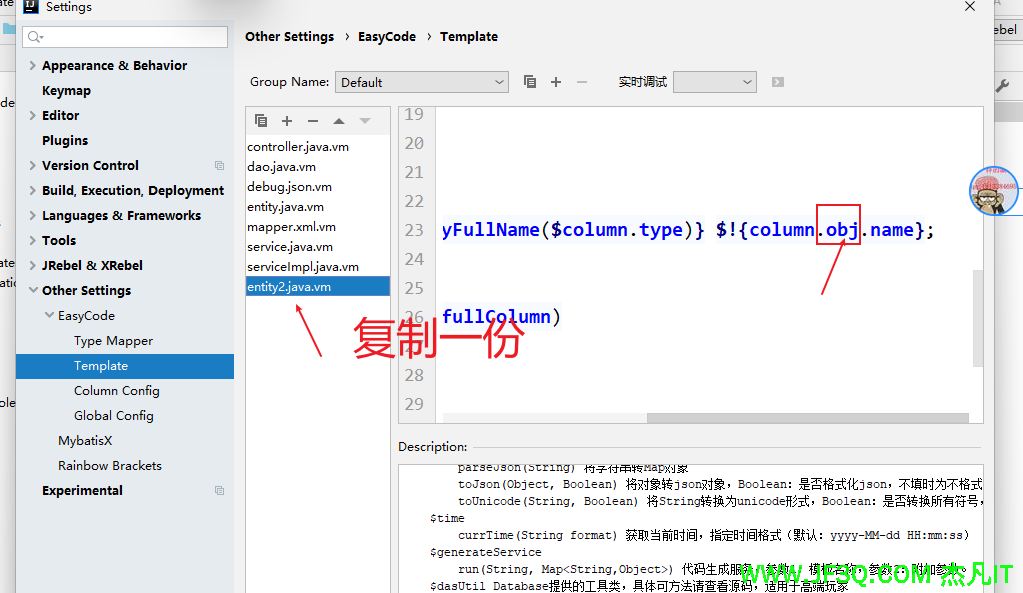Remove the selected template group
This screenshot has height=593, width=1023.
(580, 82)
